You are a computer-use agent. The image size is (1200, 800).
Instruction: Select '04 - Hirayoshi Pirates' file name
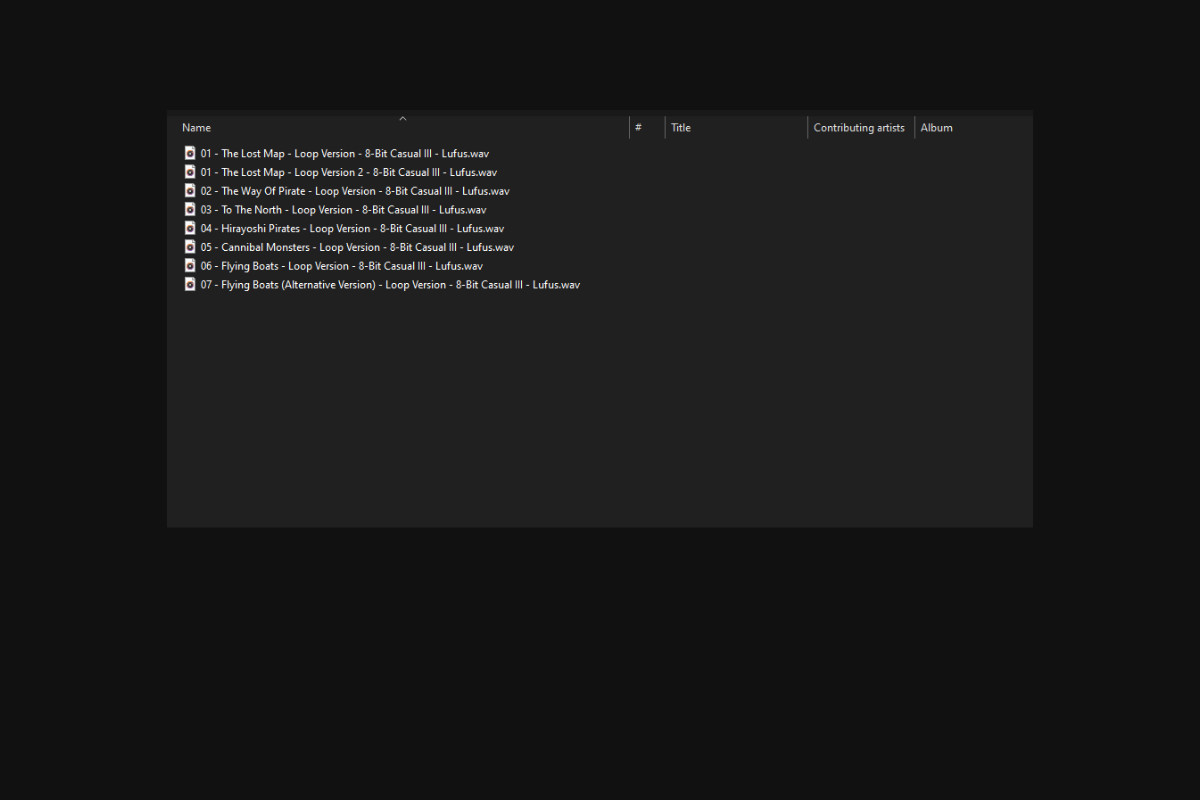352,228
